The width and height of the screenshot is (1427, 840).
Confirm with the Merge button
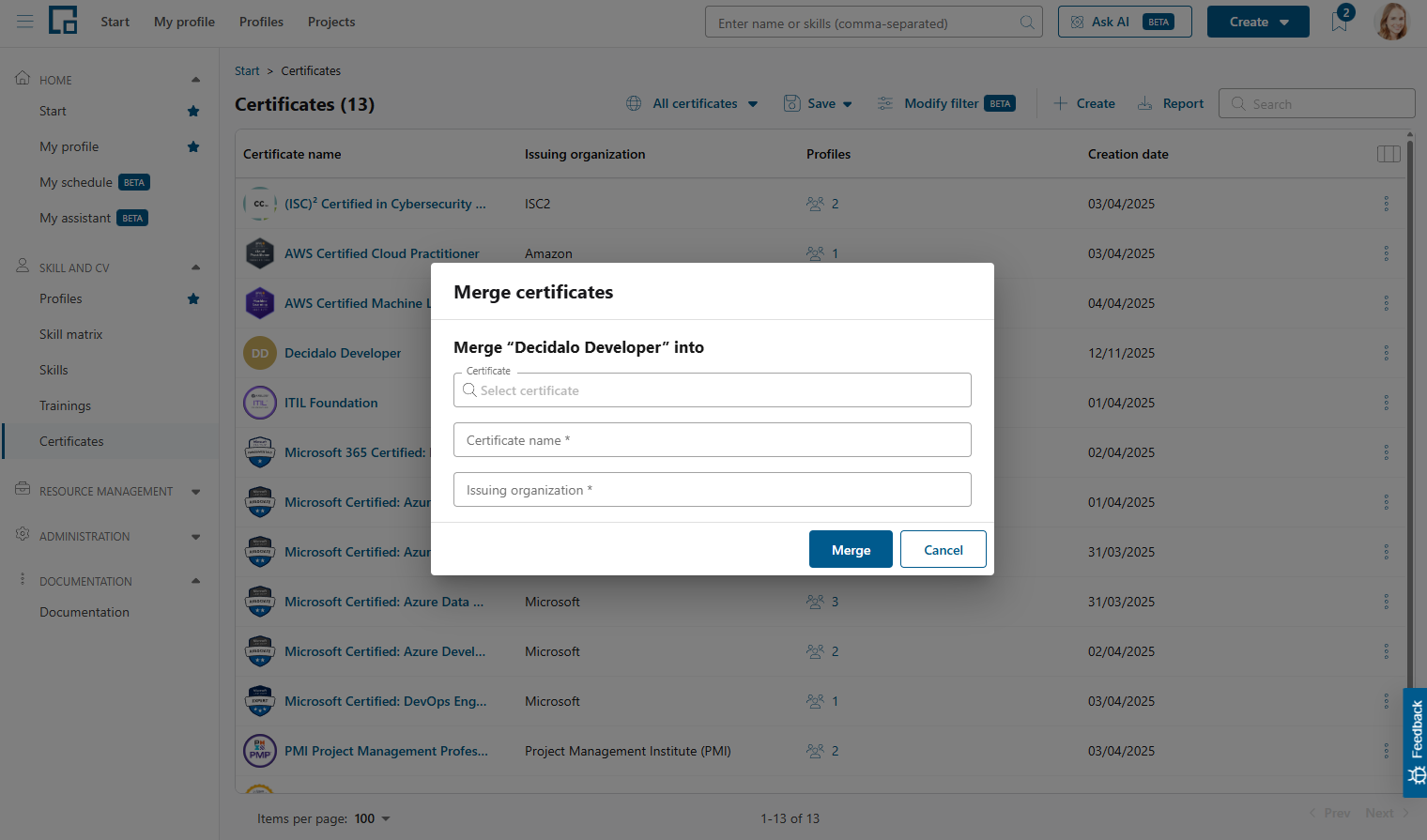851,549
